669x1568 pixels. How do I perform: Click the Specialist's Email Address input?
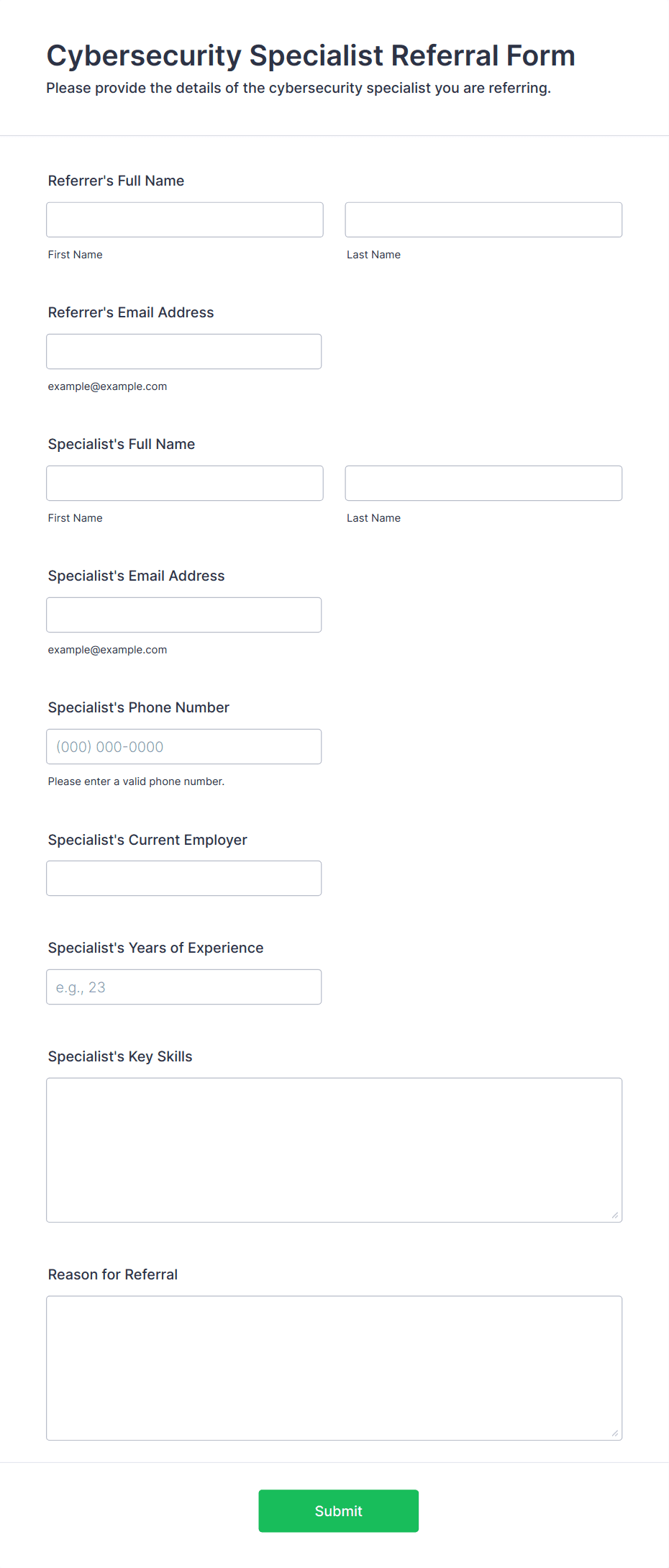184,615
